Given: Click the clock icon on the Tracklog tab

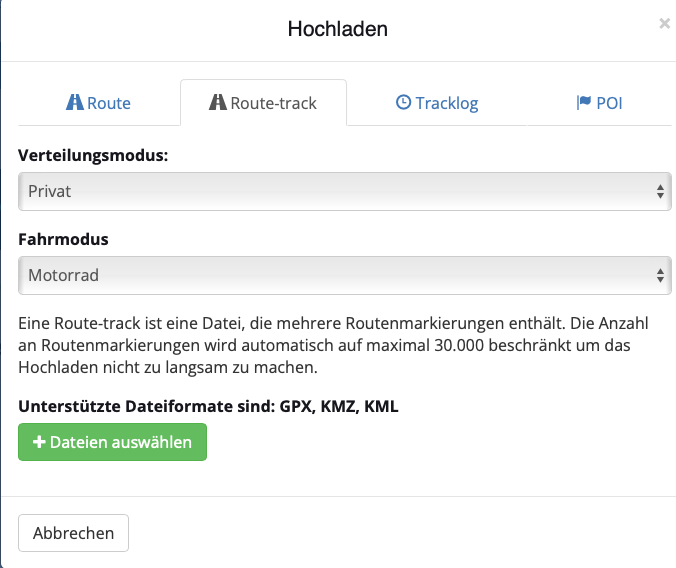Looking at the screenshot, I should coord(403,103).
